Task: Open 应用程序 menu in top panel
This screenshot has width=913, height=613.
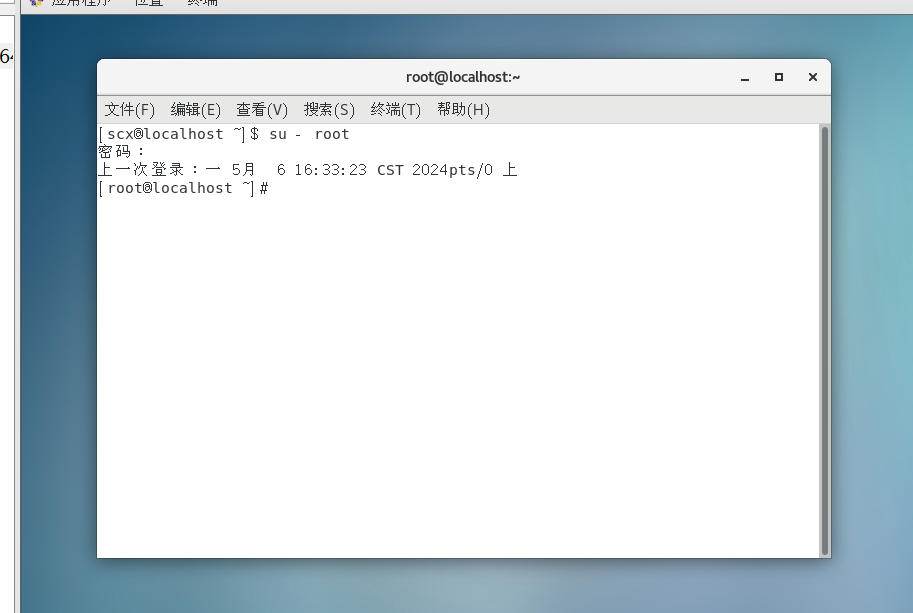Action: pyautogui.click(x=82, y=3)
